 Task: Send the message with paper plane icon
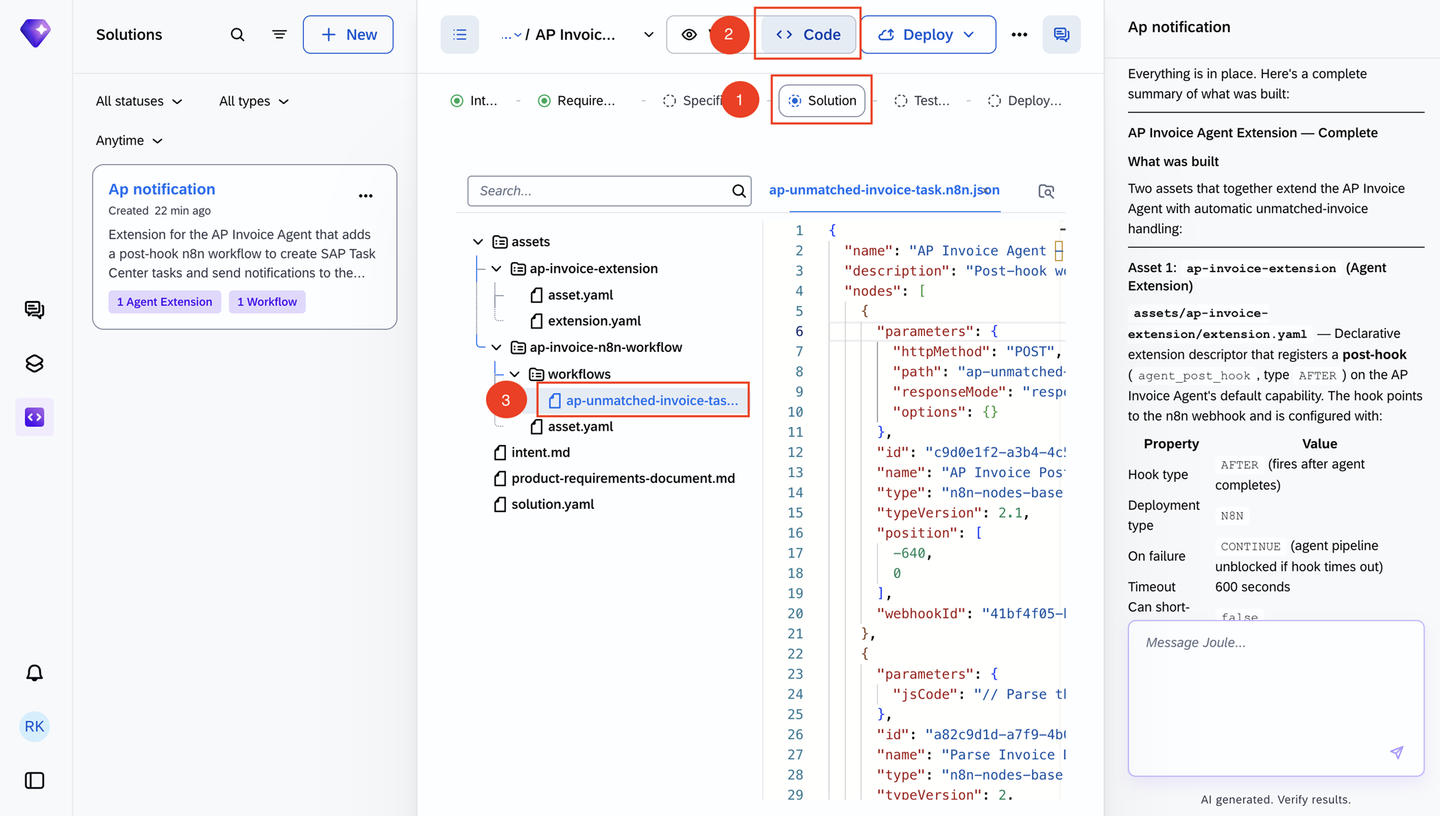pyautogui.click(x=1397, y=753)
